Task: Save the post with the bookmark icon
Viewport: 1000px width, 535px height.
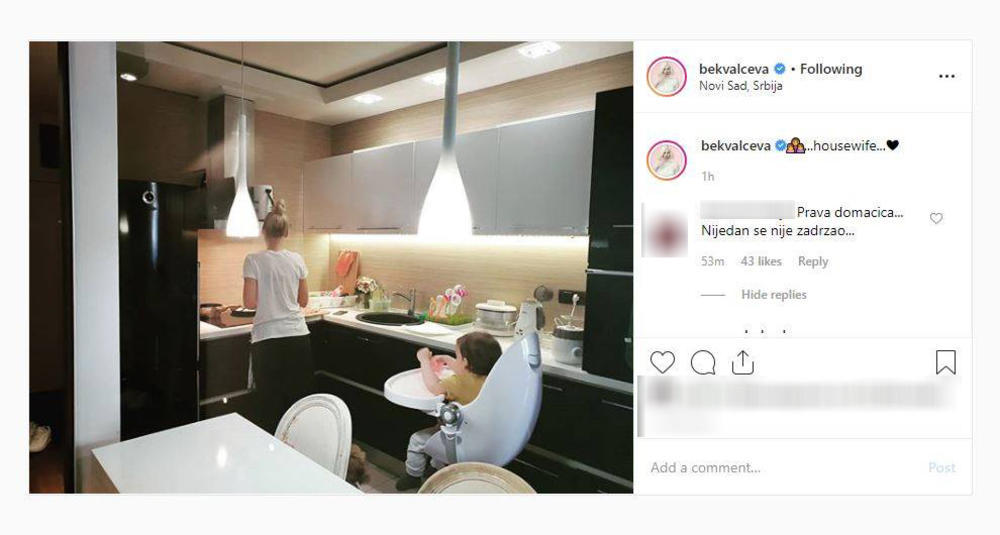Action: (945, 362)
